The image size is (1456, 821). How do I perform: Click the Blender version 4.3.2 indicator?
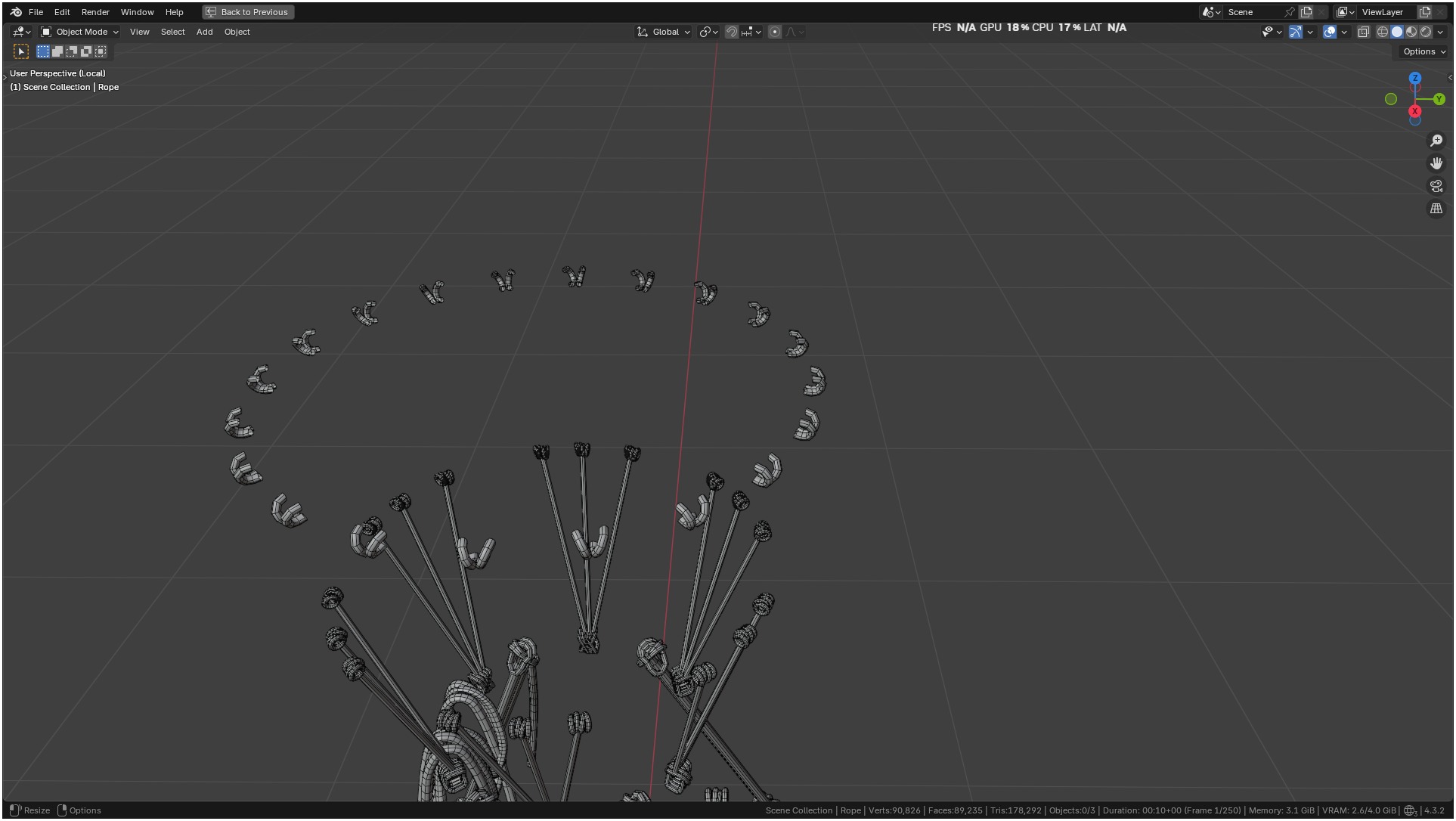click(1434, 810)
